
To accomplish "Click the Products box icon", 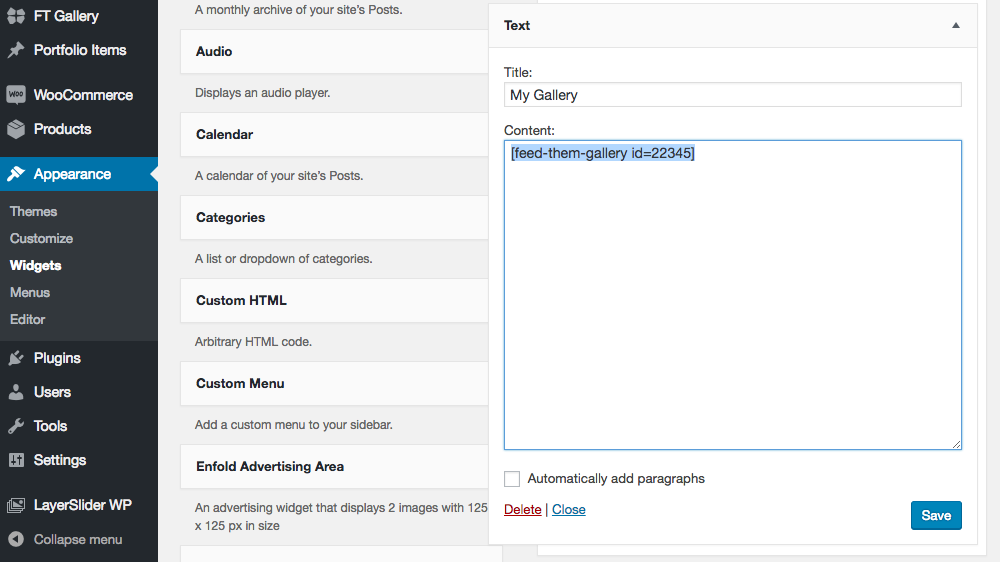I will click(16, 129).
